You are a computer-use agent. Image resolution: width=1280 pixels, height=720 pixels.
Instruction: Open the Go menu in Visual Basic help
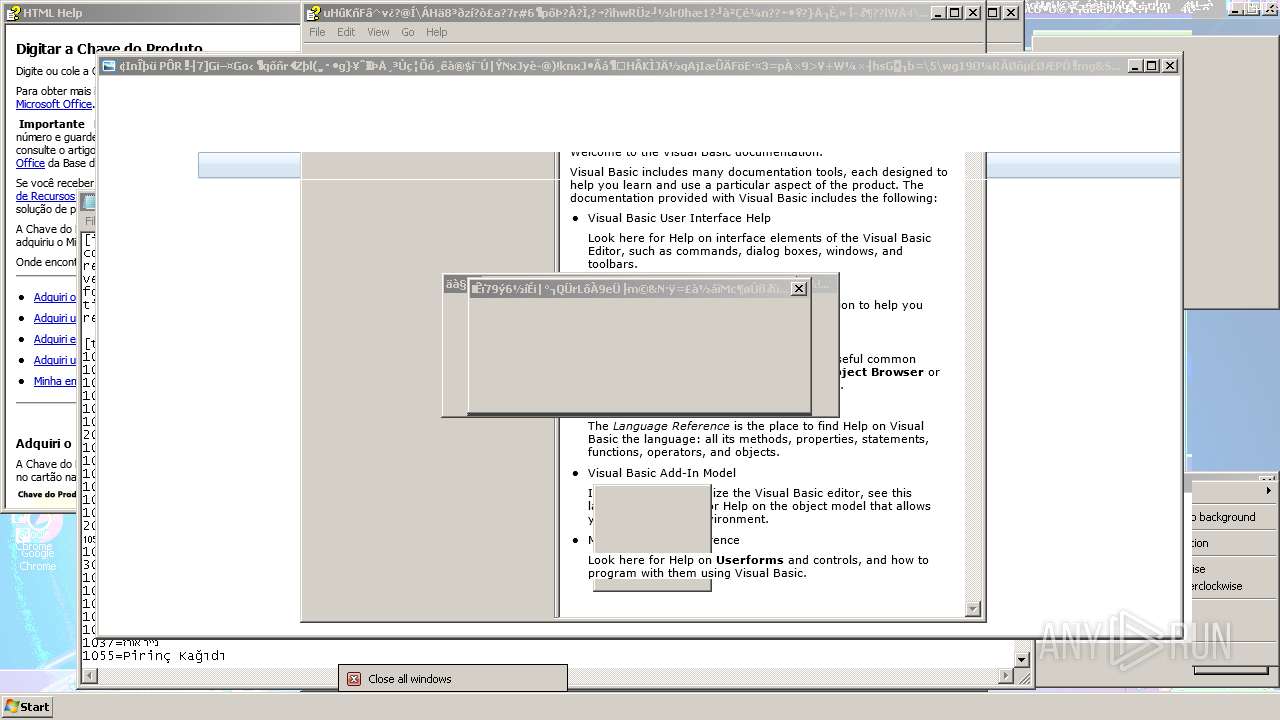[x=408, y=32]
